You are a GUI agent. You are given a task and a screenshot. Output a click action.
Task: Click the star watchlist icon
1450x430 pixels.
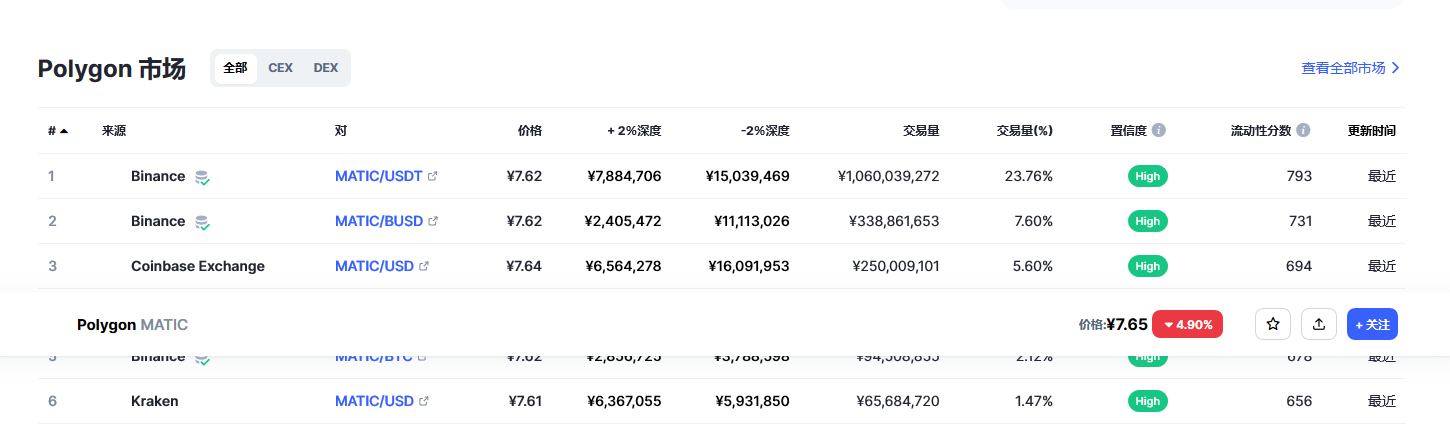1273,324
